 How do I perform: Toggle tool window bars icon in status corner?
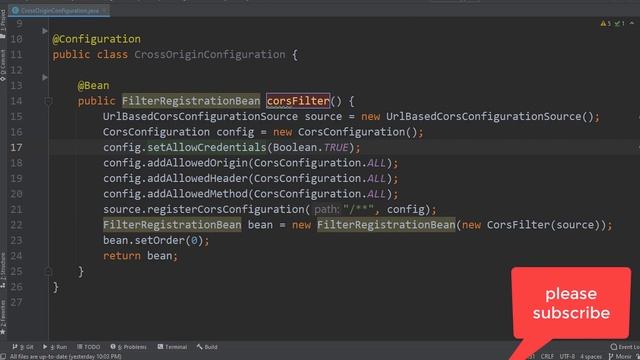(3, 356)
